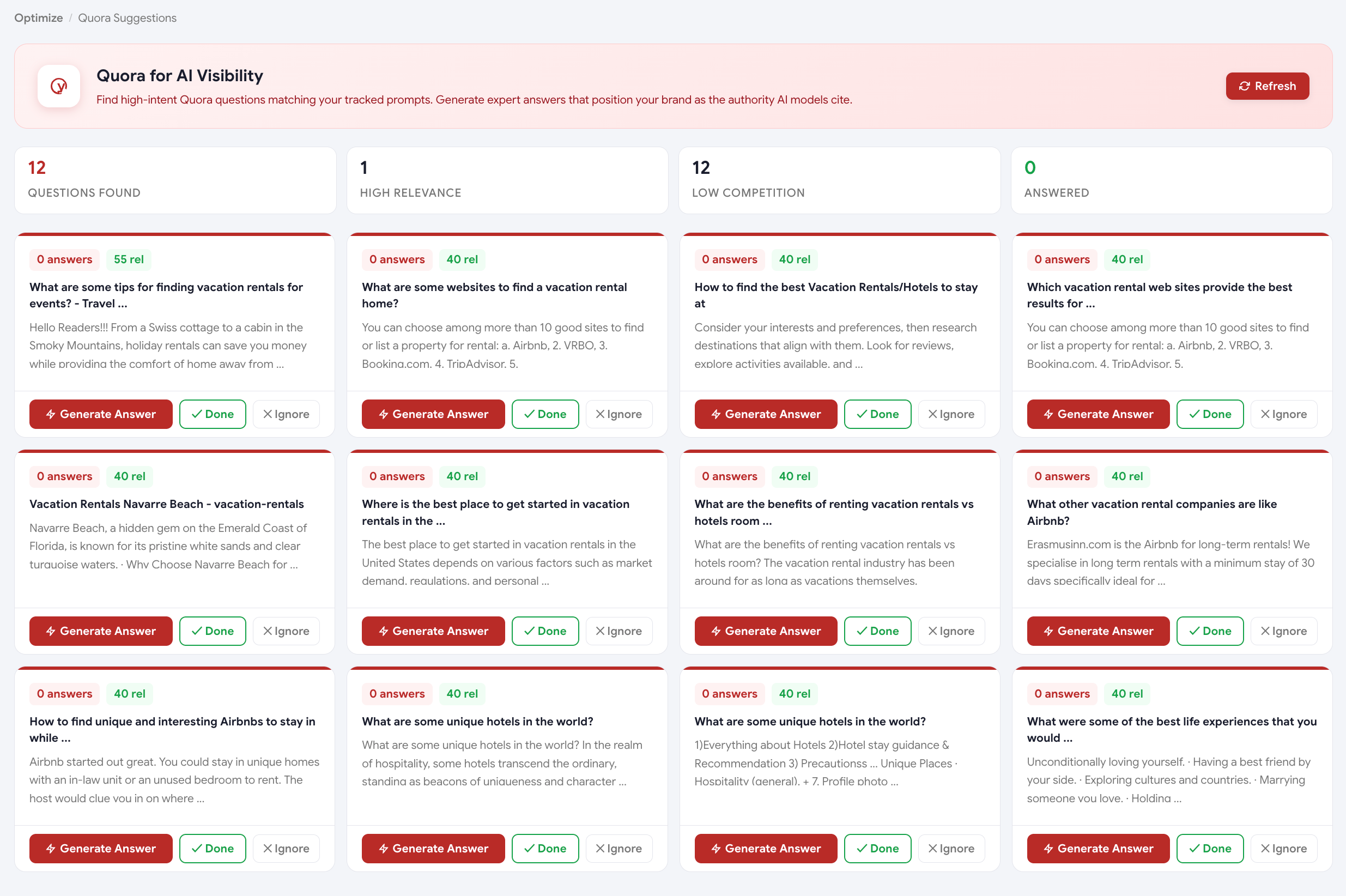Image resolution: width=1346 pixels, height=896 pixels.
Task: Generate Answer for 'vacation rentals vs hotels room' question
Action: [x=766, y=632]
